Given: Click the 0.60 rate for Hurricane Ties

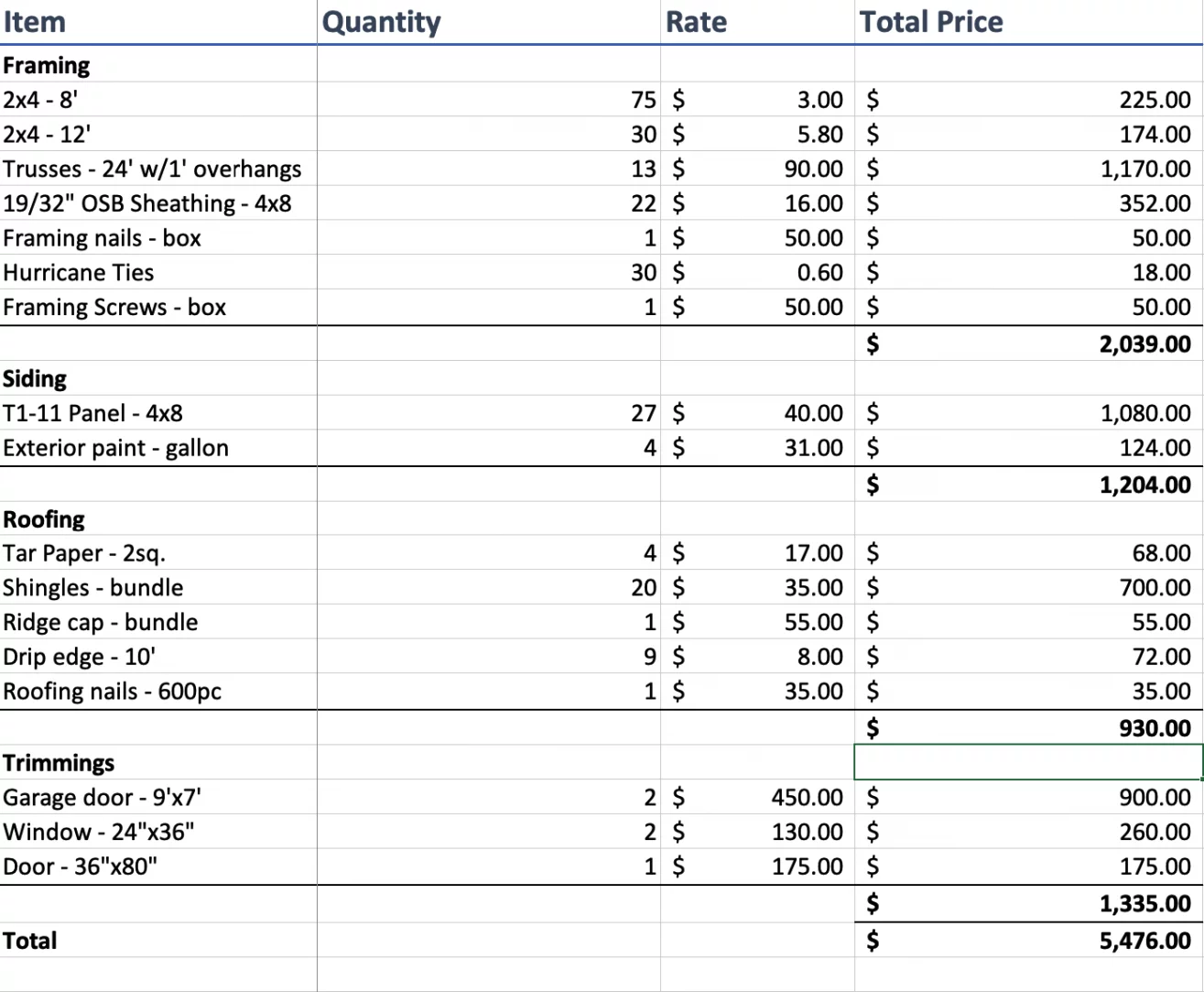Looking at the screenshot, I should 757,273.
